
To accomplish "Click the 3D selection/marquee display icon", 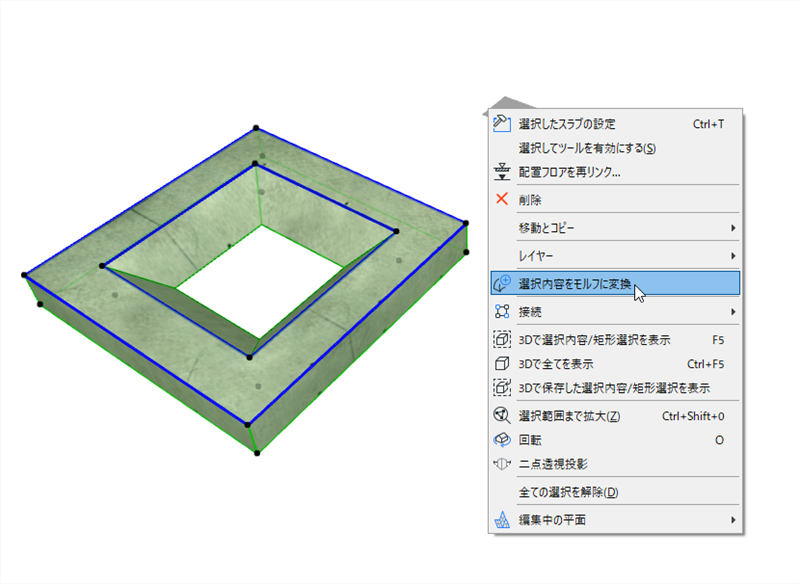I will tap(502, 340).
